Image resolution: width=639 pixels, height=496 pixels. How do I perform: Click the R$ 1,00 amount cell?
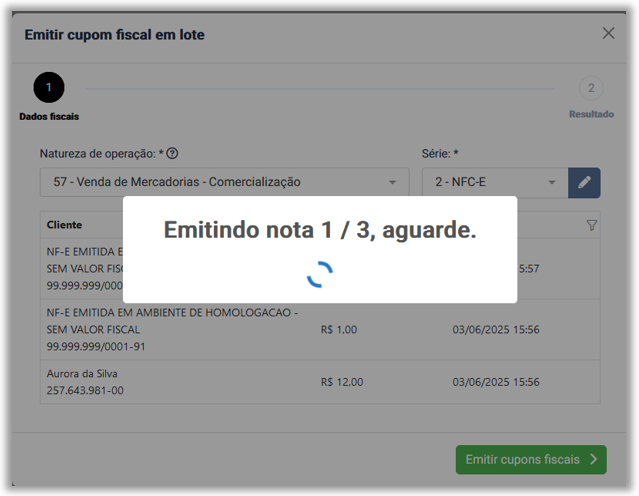click(x=338, y=329)
